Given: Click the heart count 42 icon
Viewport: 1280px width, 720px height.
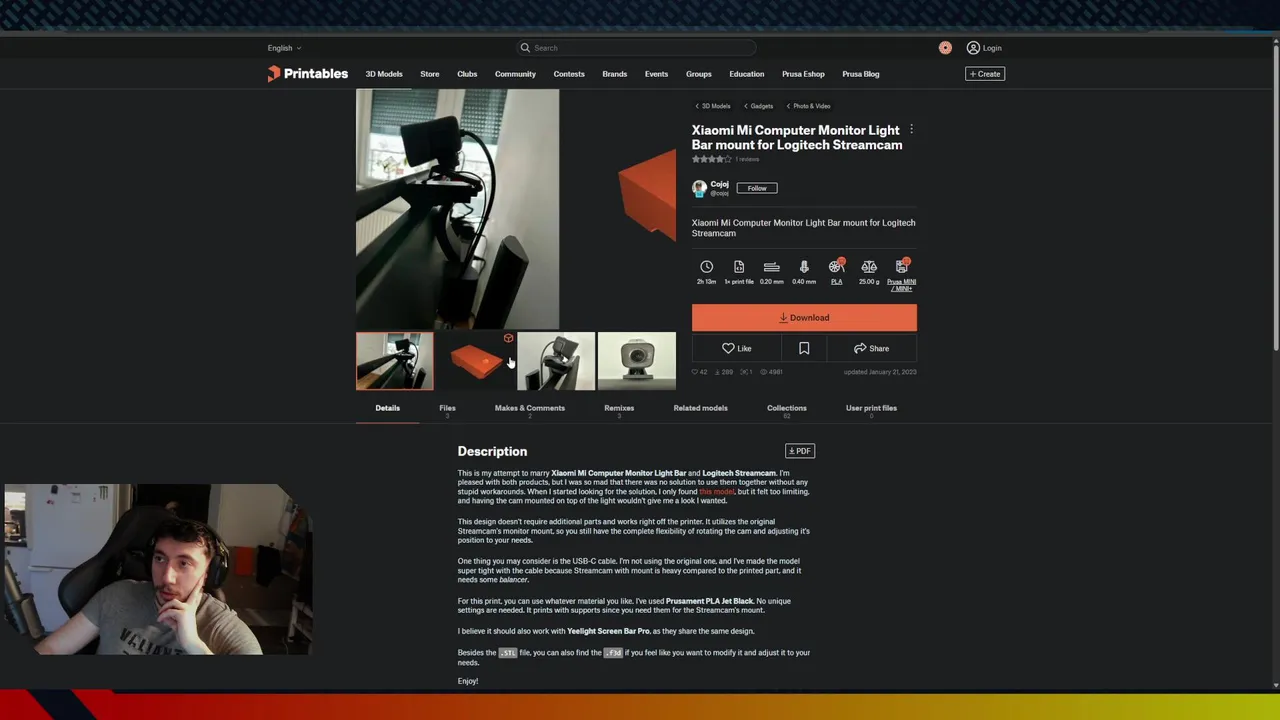Looking at the screenshot, I should (x=695, y=372).
